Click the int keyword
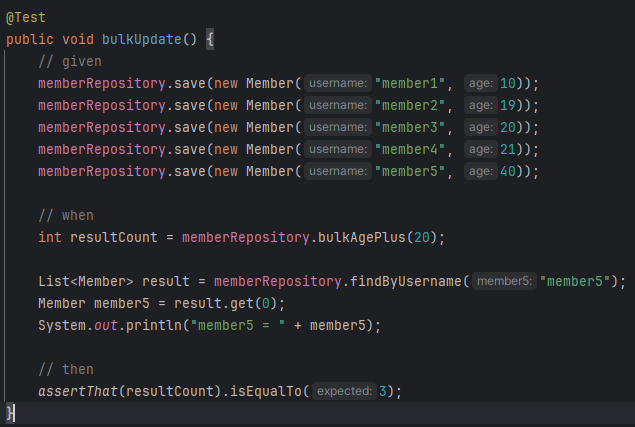 click(x=50, y=237)
